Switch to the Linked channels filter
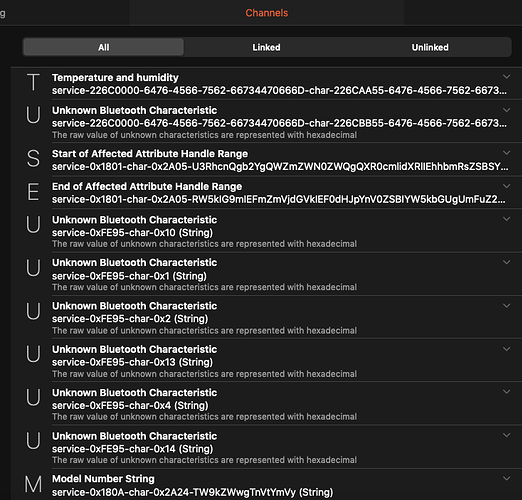 [266, 47]
